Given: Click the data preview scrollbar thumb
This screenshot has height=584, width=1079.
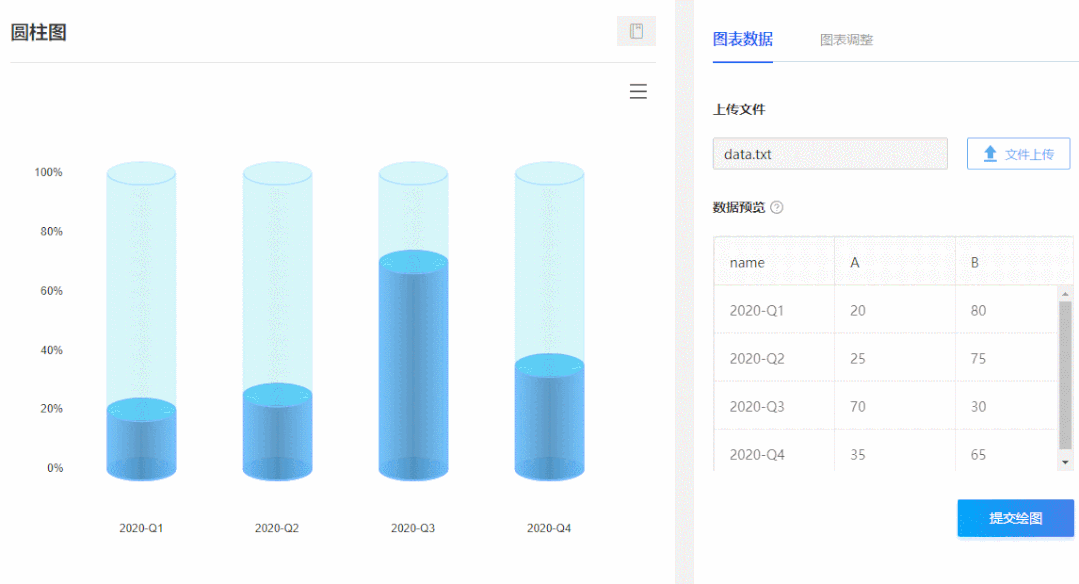Looking at the screenshot, I should (x=1065, y=375).
